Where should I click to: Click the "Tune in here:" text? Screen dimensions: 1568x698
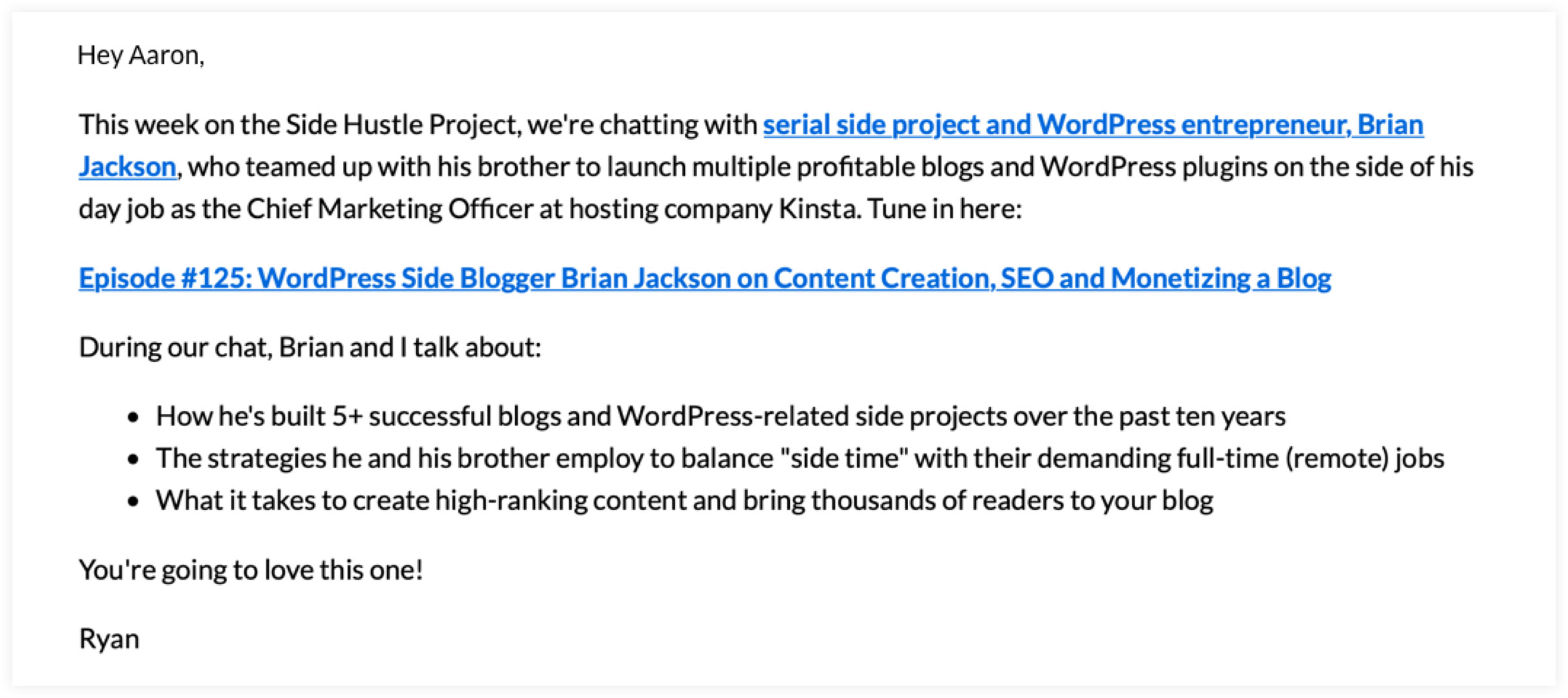pos(944,209)
